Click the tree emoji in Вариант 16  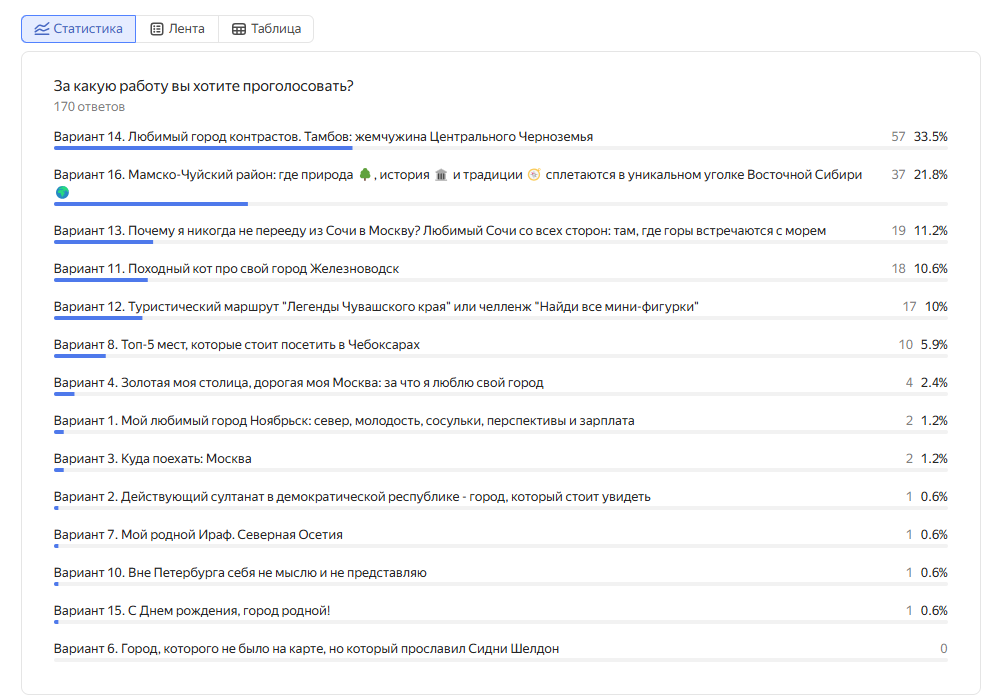(366, 175)
